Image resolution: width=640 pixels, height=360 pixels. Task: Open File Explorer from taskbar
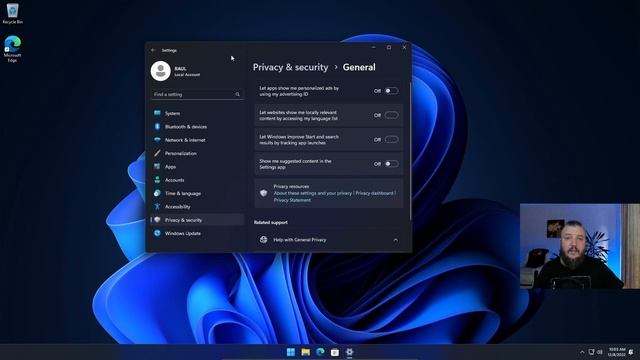pyautogui.click(x=305, y=352)
